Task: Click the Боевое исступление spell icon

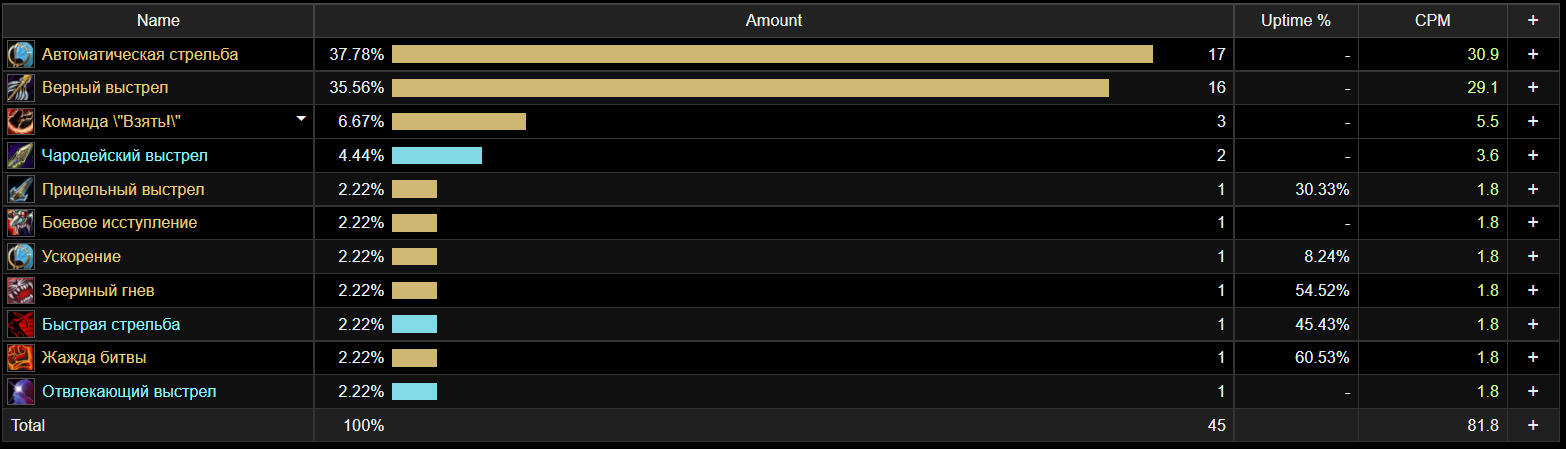Action: (x=21, y=223)
